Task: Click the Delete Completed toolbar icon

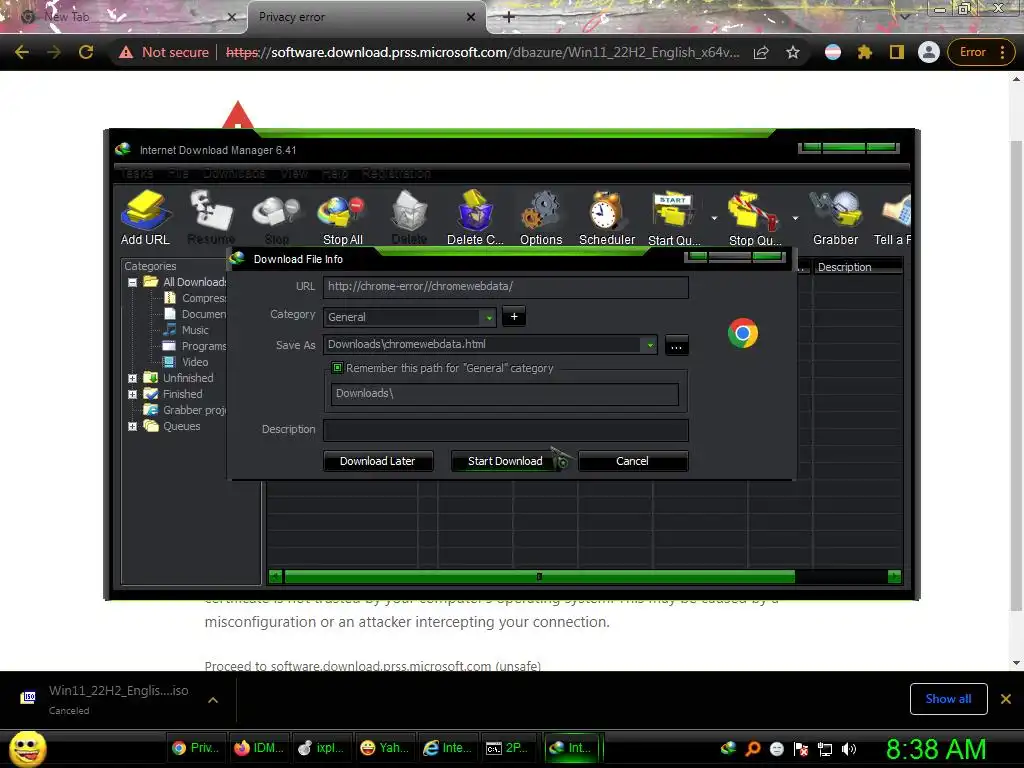Action: tap(475, 218)
